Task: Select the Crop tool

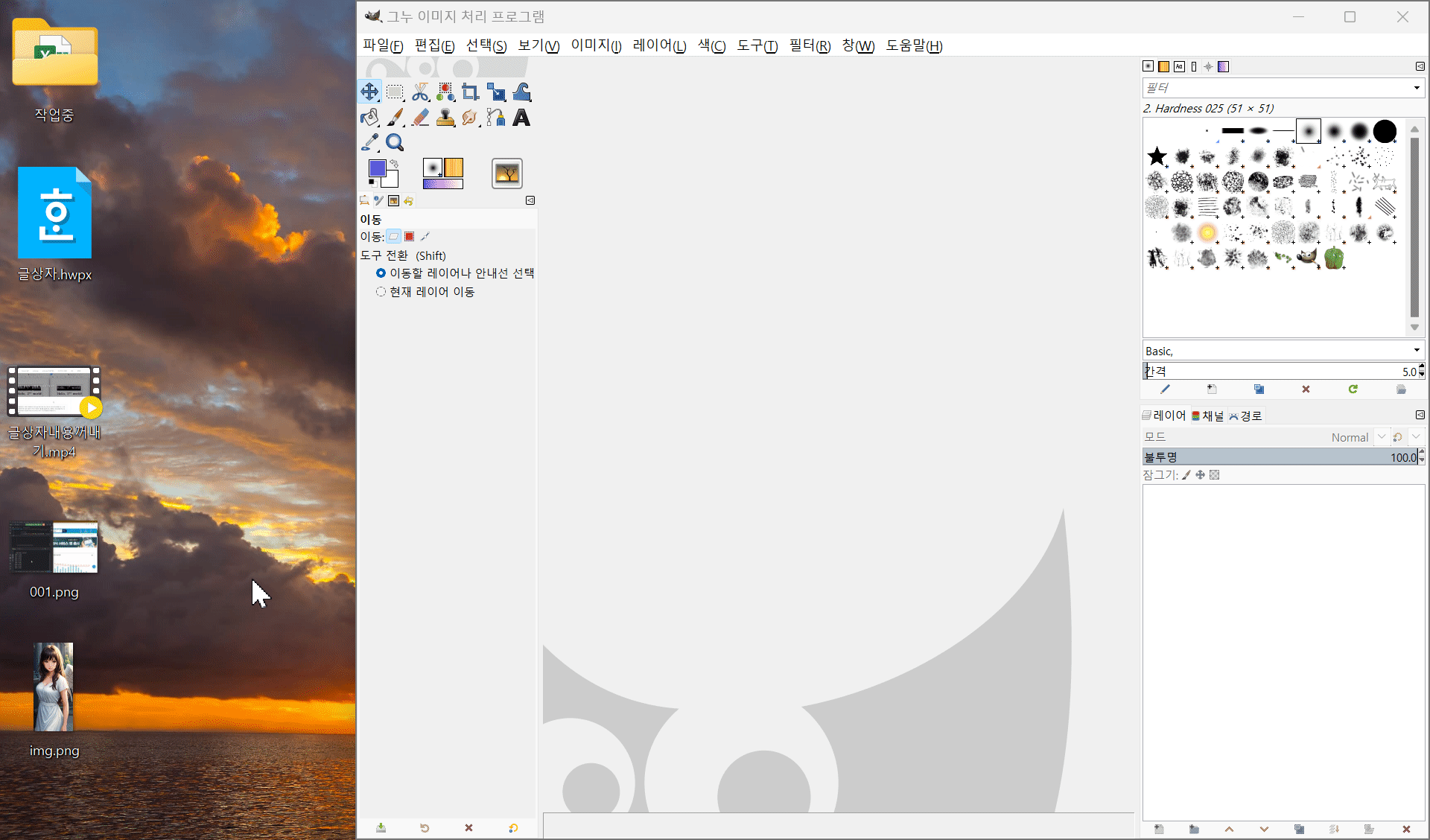Action: (x=470, y=92)
